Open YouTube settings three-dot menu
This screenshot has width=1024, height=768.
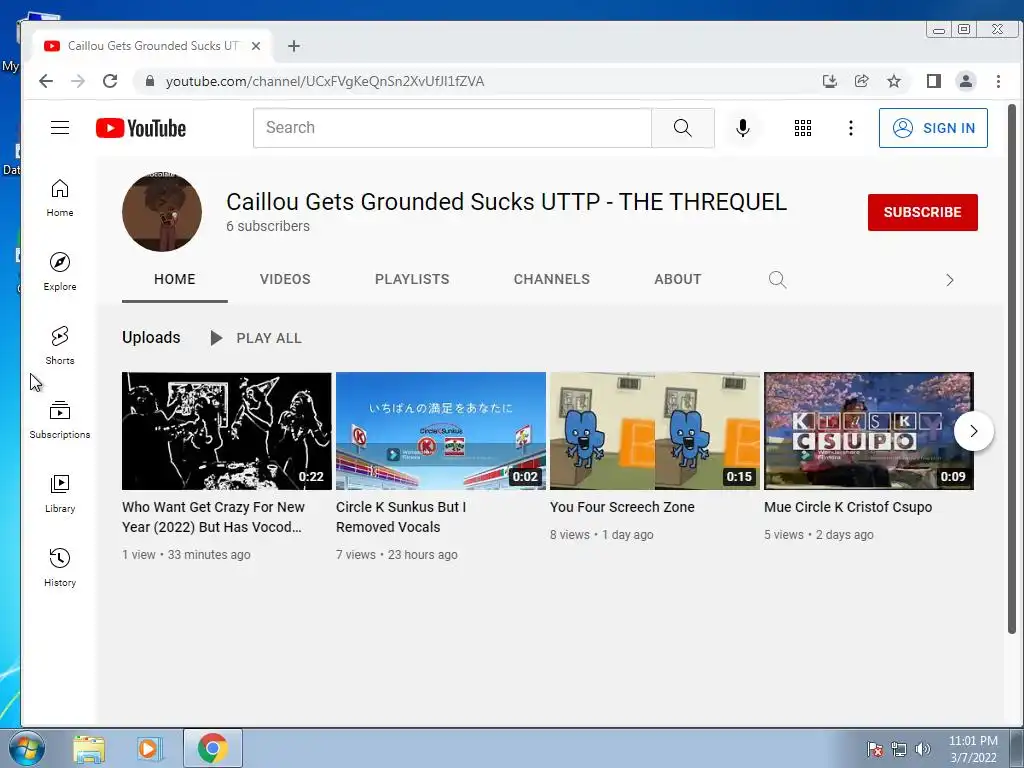pyautogui.click(x=850, y=128)
